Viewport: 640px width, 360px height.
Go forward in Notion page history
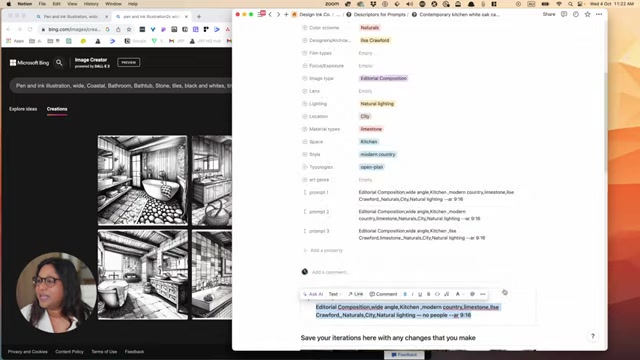click(278, 14)
